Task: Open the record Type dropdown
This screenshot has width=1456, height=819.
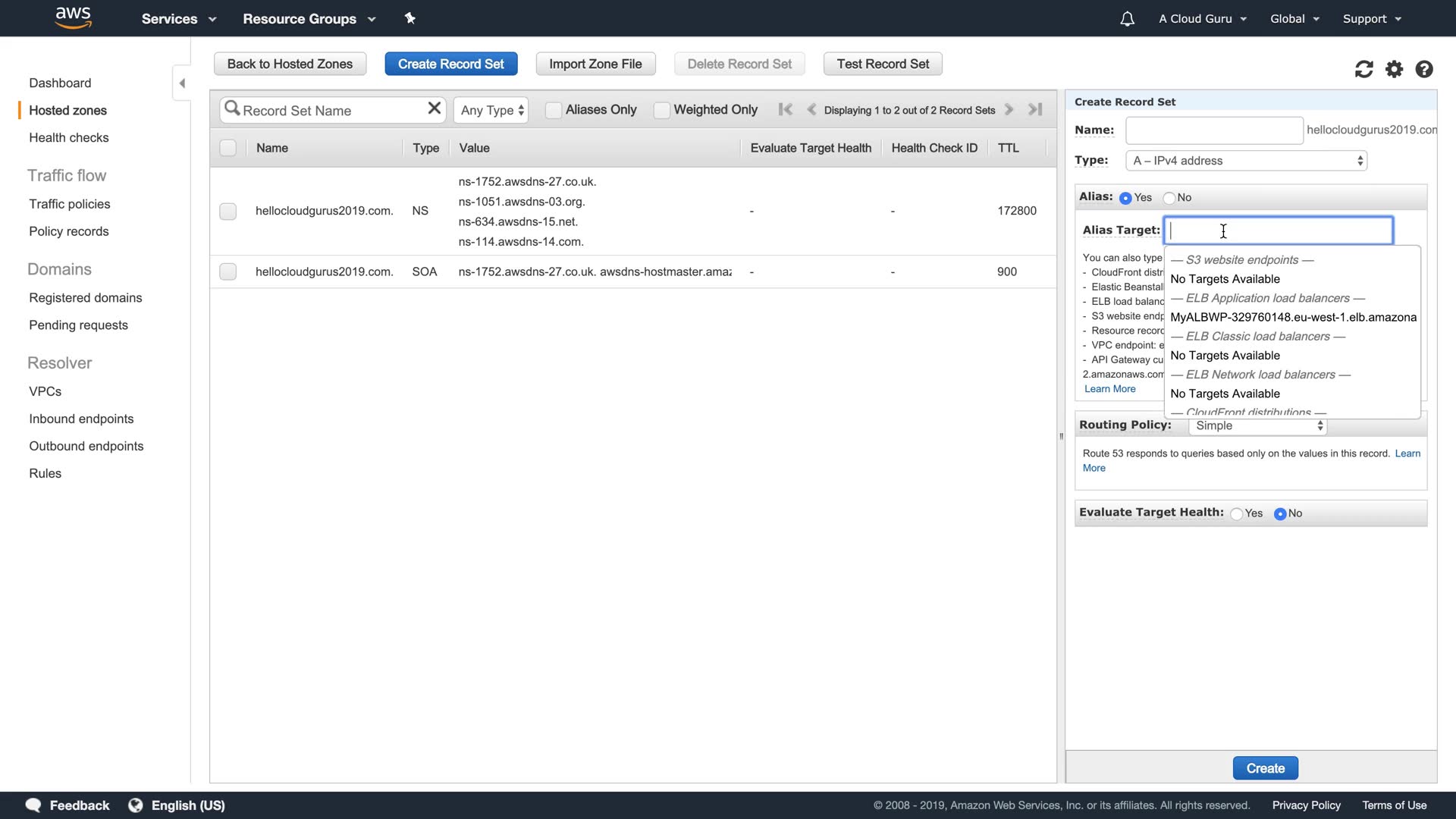Action: (x=1247, y=161)
